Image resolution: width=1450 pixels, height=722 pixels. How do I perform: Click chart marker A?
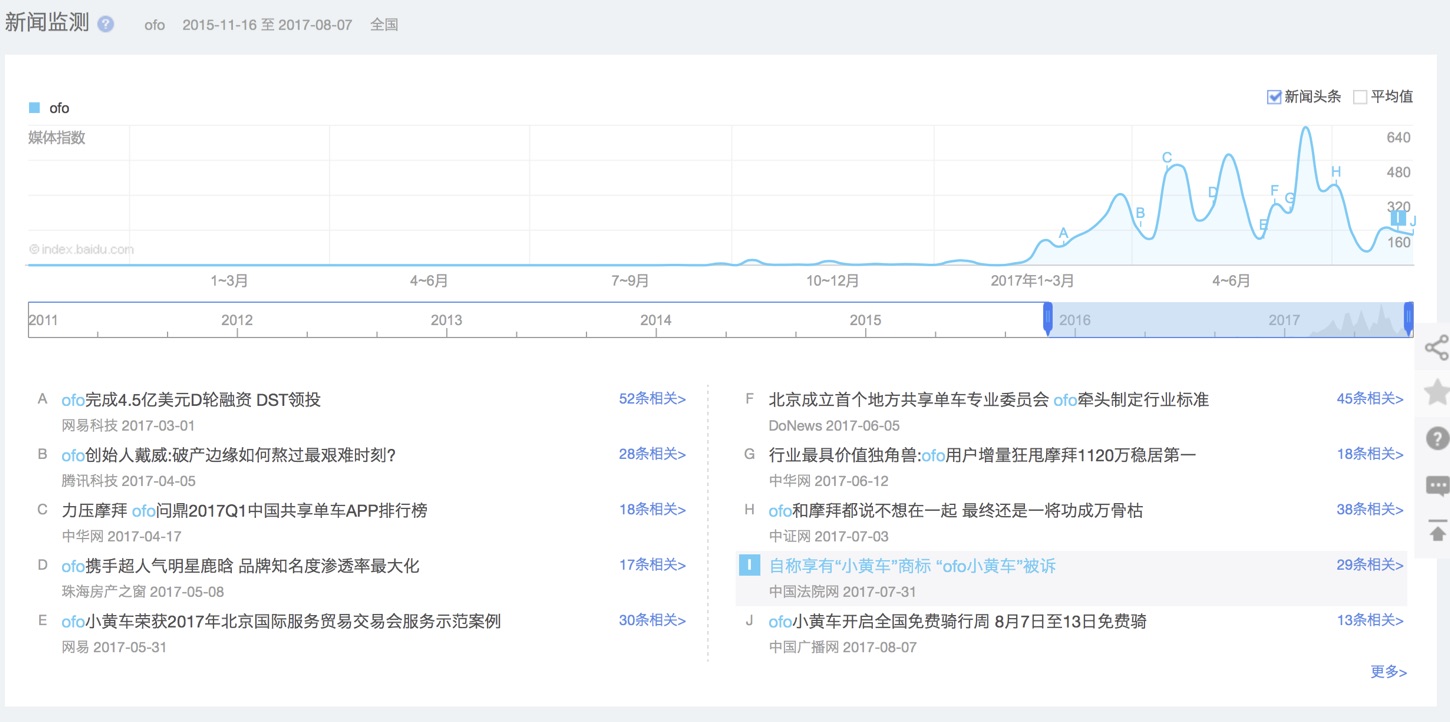point(1063,233)
